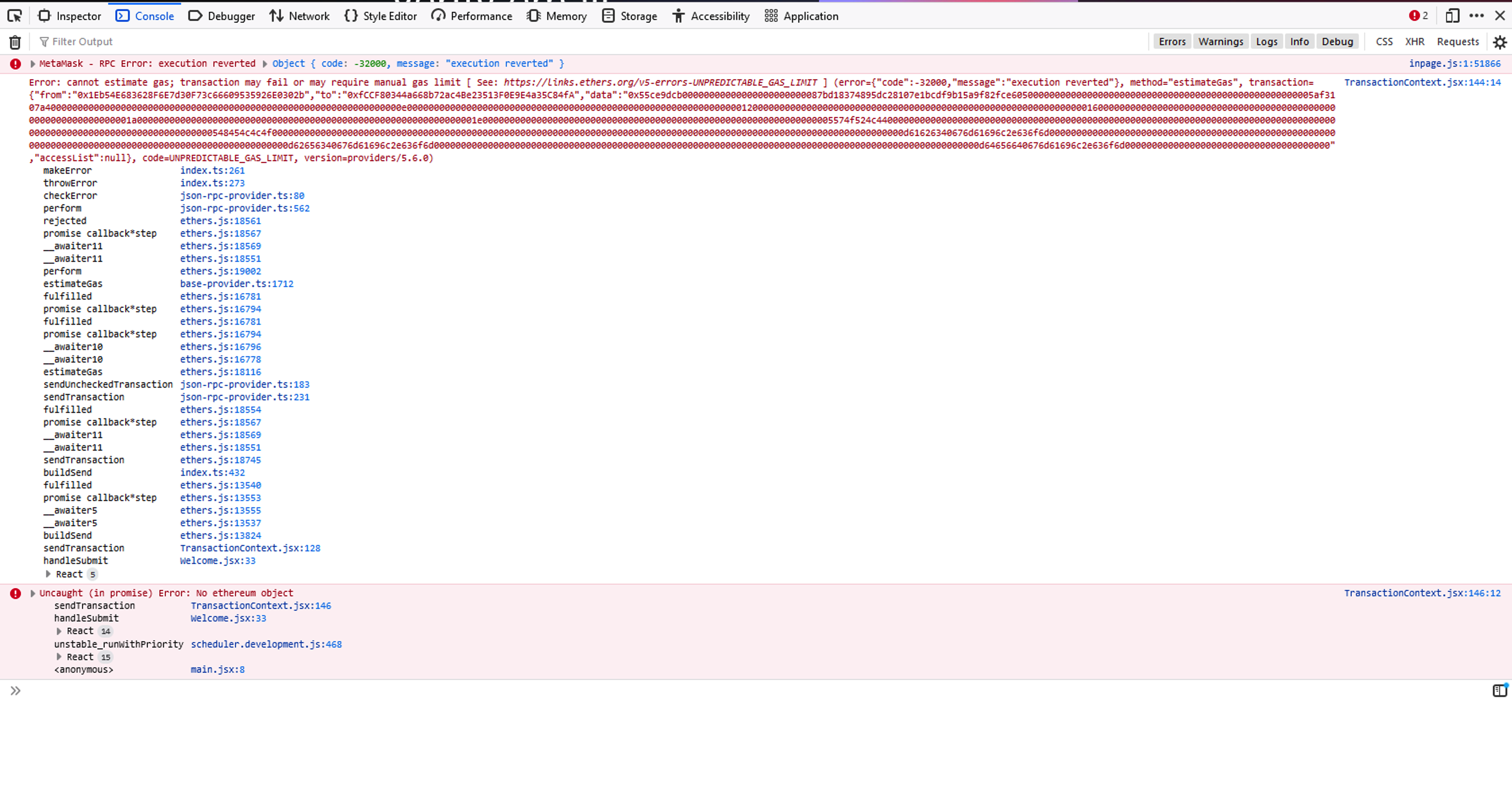Expand the MetaMask RPC Error message

33,63
